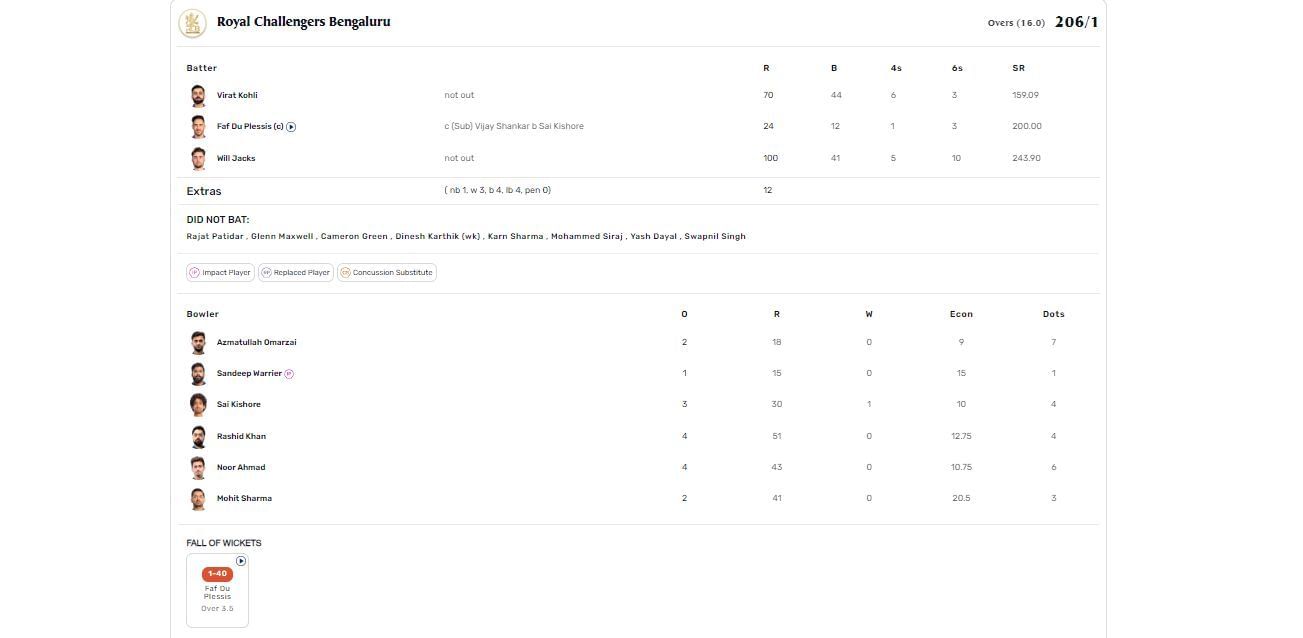The width and height of the screenshot is (1303, 638).
Task: Open Virat Kohli's player name link
Action: [237, 96]
